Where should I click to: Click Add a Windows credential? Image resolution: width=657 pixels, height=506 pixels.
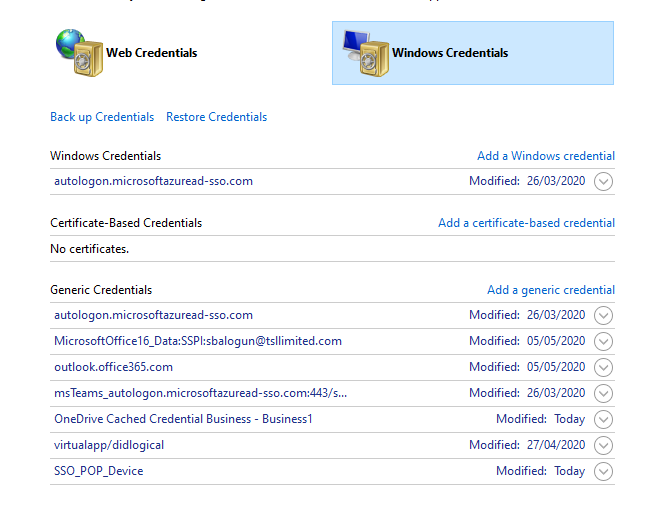coord(546,156)
